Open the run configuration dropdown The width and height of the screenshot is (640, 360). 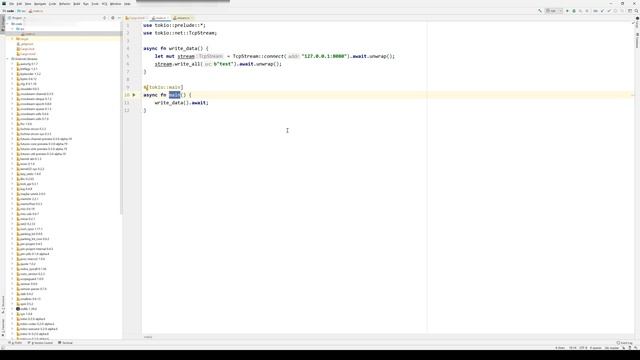click(554, 11)
